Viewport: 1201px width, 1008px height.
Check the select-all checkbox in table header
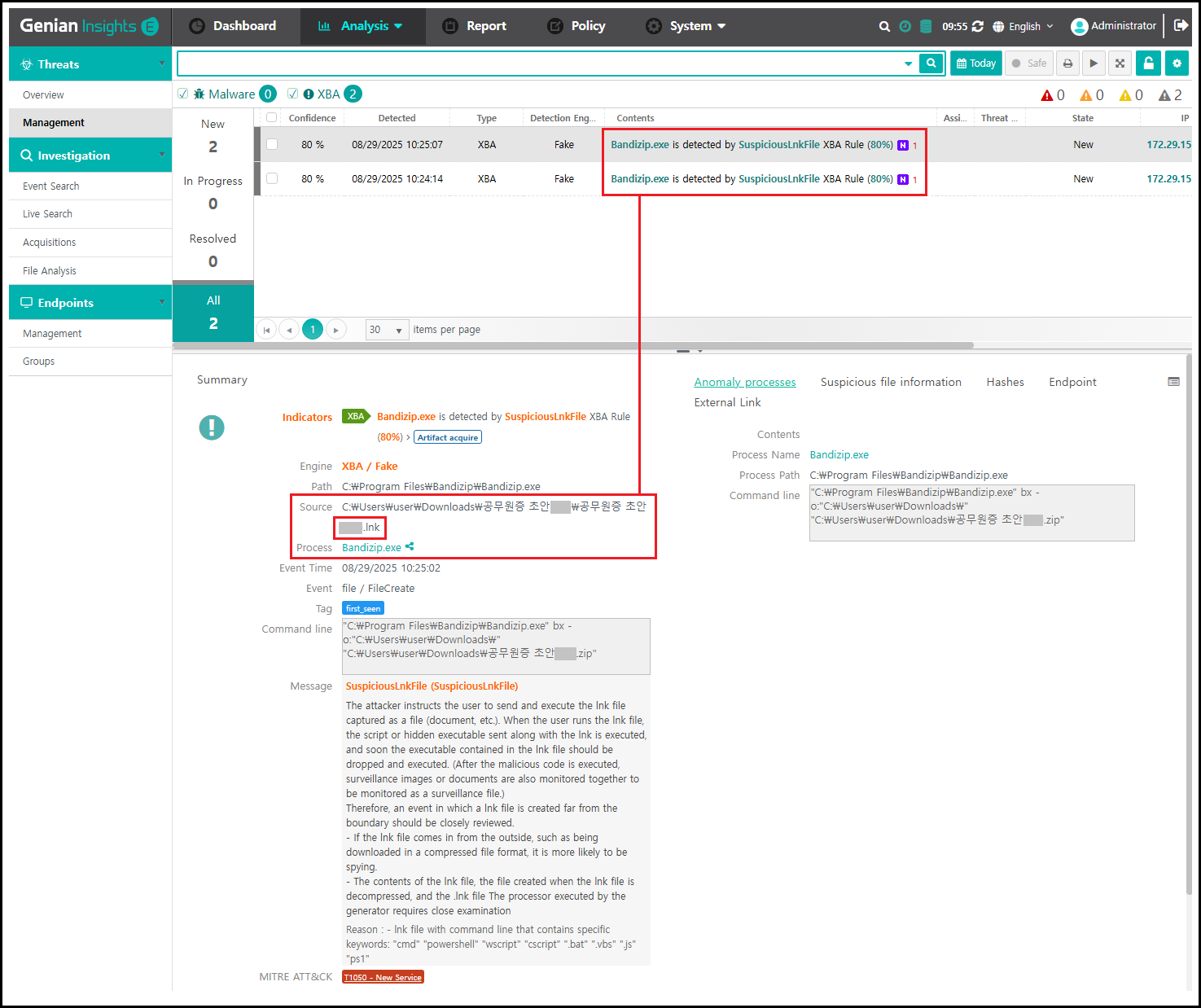click(272, 118)
